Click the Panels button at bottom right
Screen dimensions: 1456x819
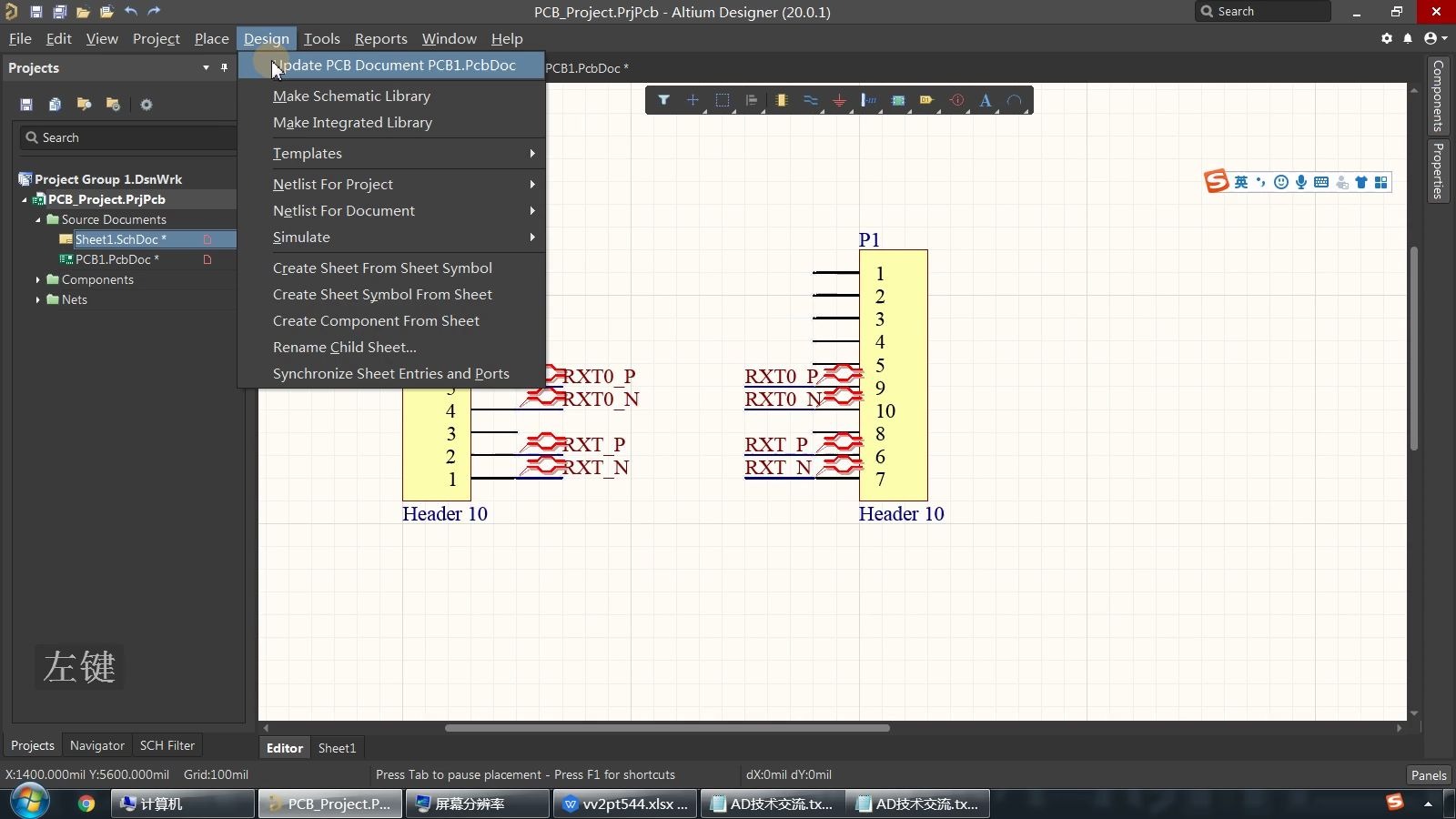(1427, 774)
